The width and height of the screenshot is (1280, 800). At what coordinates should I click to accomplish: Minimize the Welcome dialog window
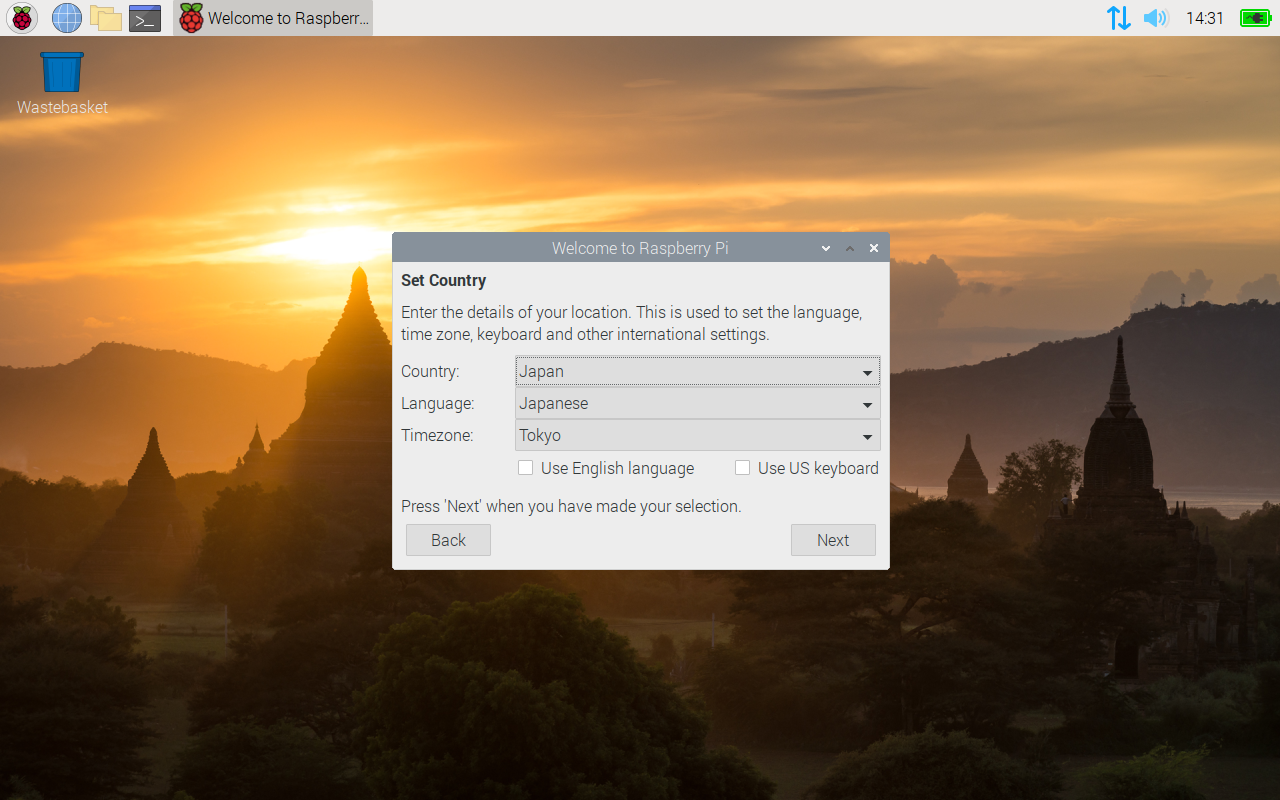pos(826,248)
